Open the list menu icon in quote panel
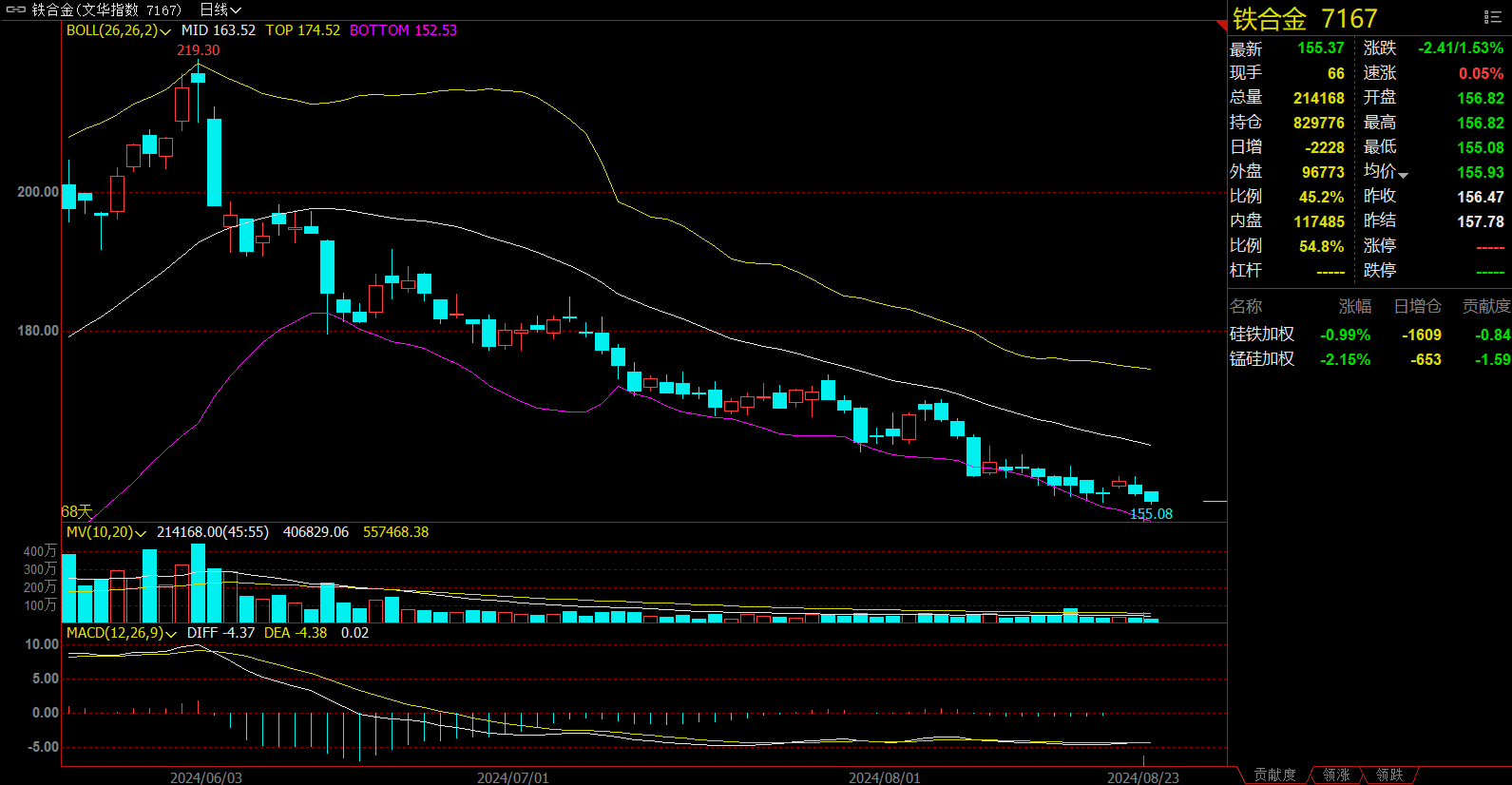 click(x=1493, y=17)
